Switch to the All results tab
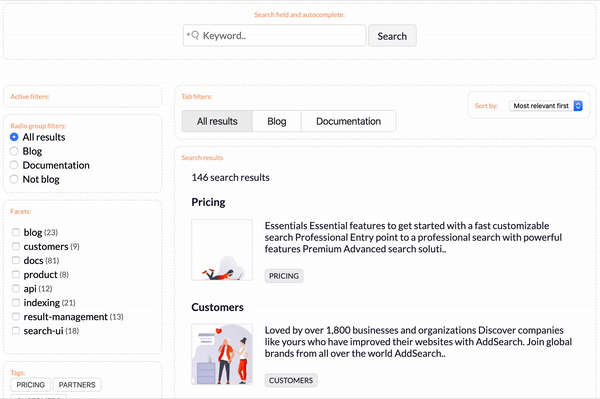600x399 pixels. (x=217, y=121)
